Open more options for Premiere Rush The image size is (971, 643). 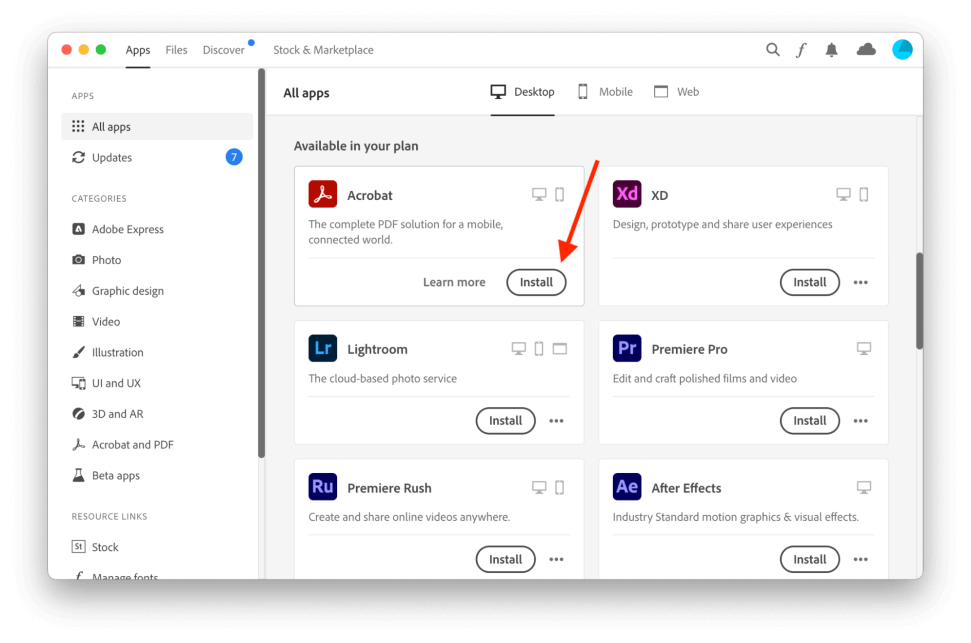(556, 559)
